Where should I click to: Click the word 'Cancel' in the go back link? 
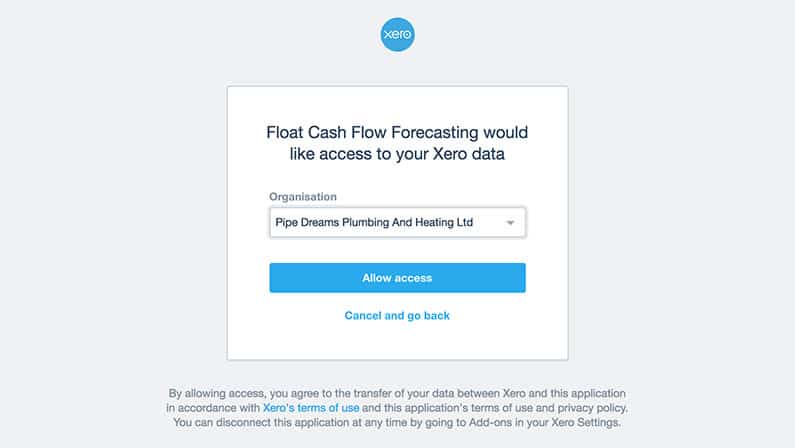click(363, 316)
